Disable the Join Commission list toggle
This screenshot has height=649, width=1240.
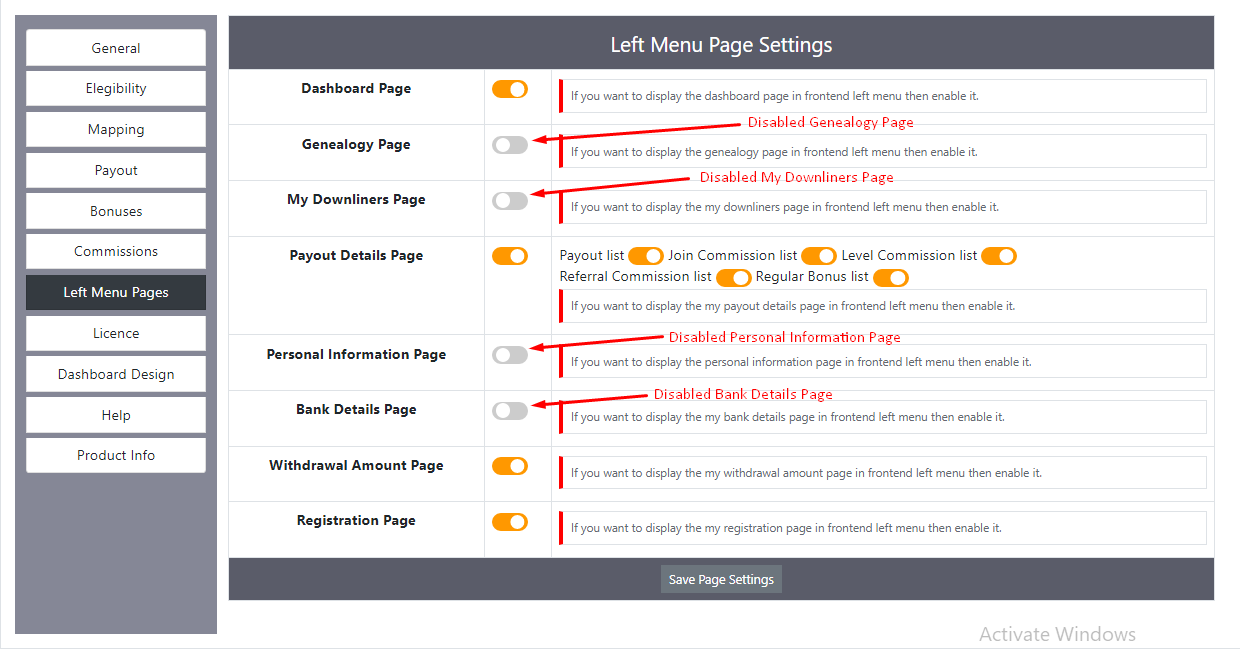(x=818, y=256)
